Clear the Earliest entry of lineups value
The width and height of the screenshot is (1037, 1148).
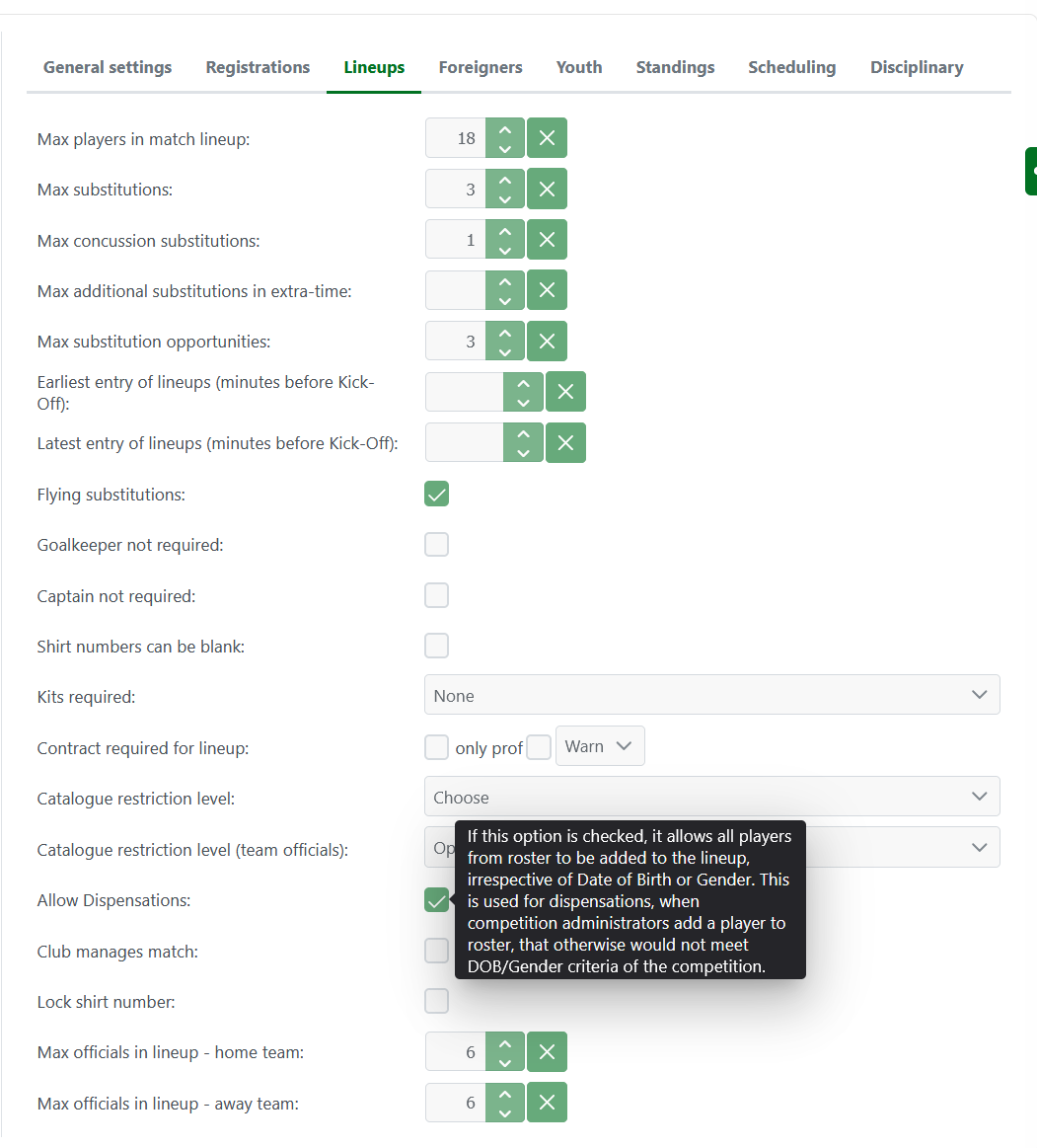click(565, 392)
